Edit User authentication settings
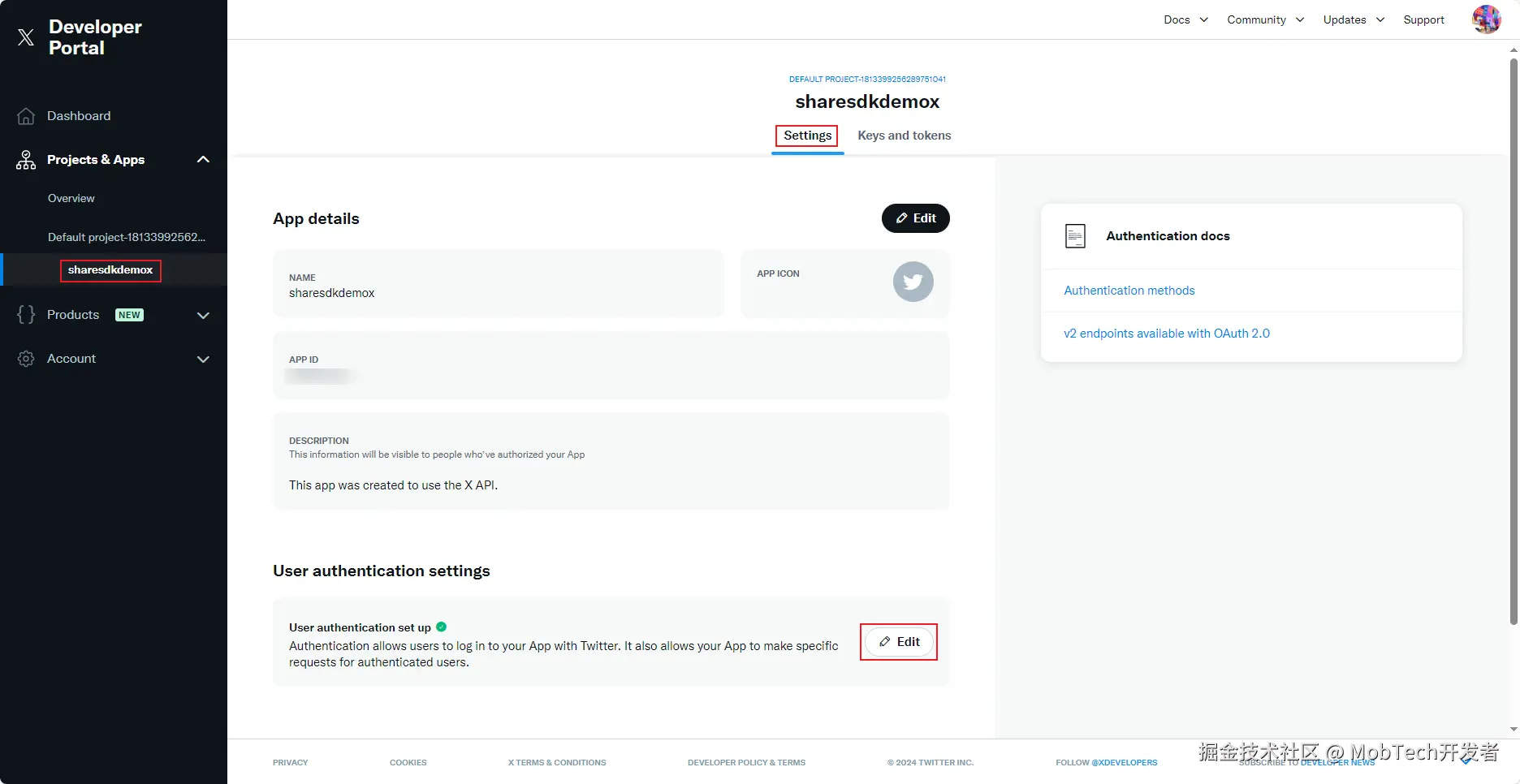The width and height of the screenshot is (1520, 784). click(899, 642)
